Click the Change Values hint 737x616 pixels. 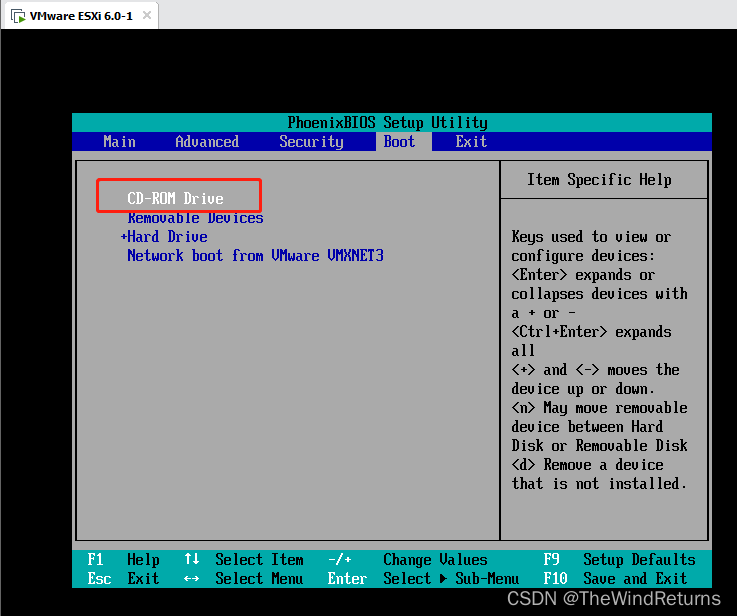435,560
